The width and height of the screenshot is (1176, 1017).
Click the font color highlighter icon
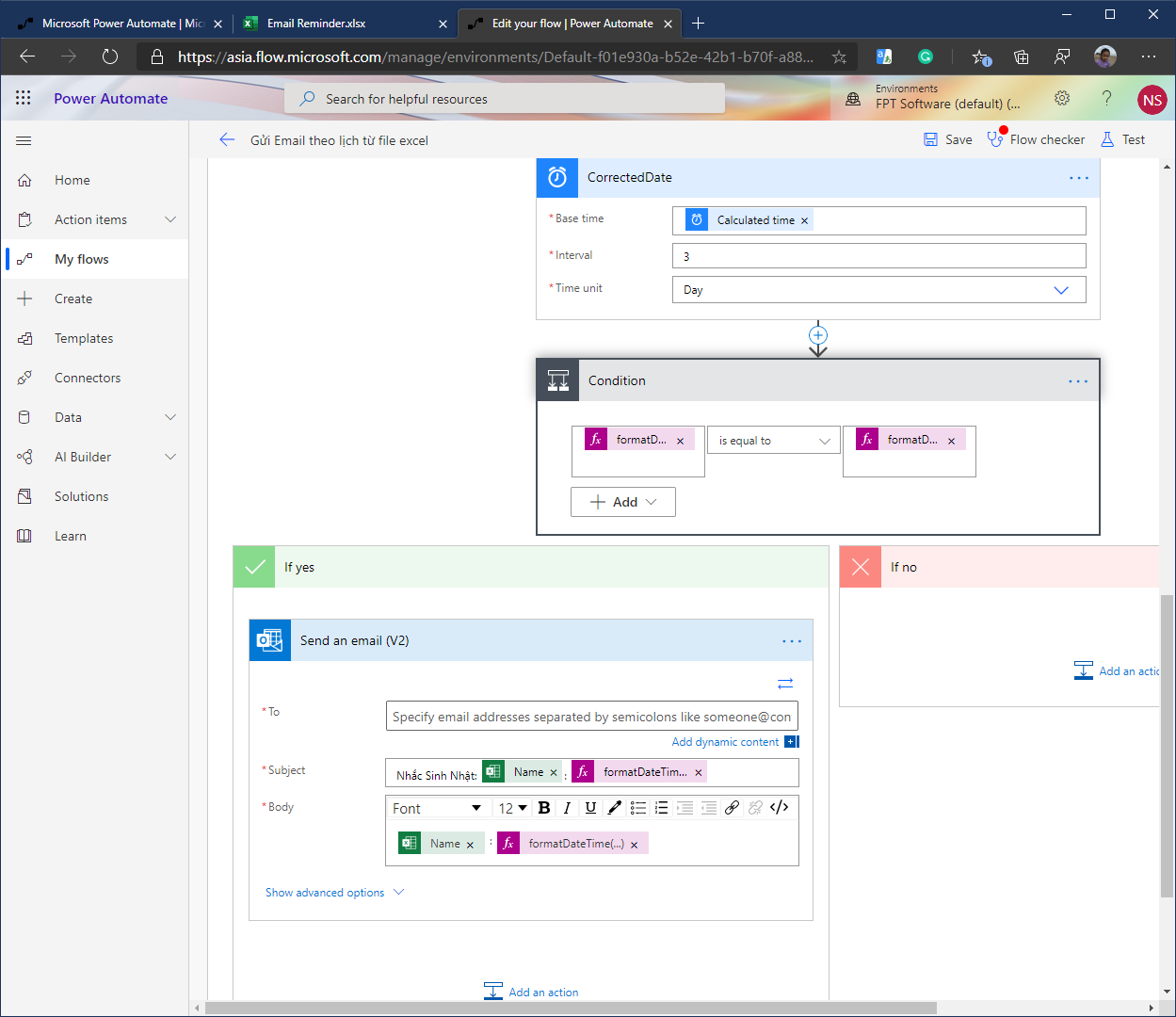tap(614, 808)
